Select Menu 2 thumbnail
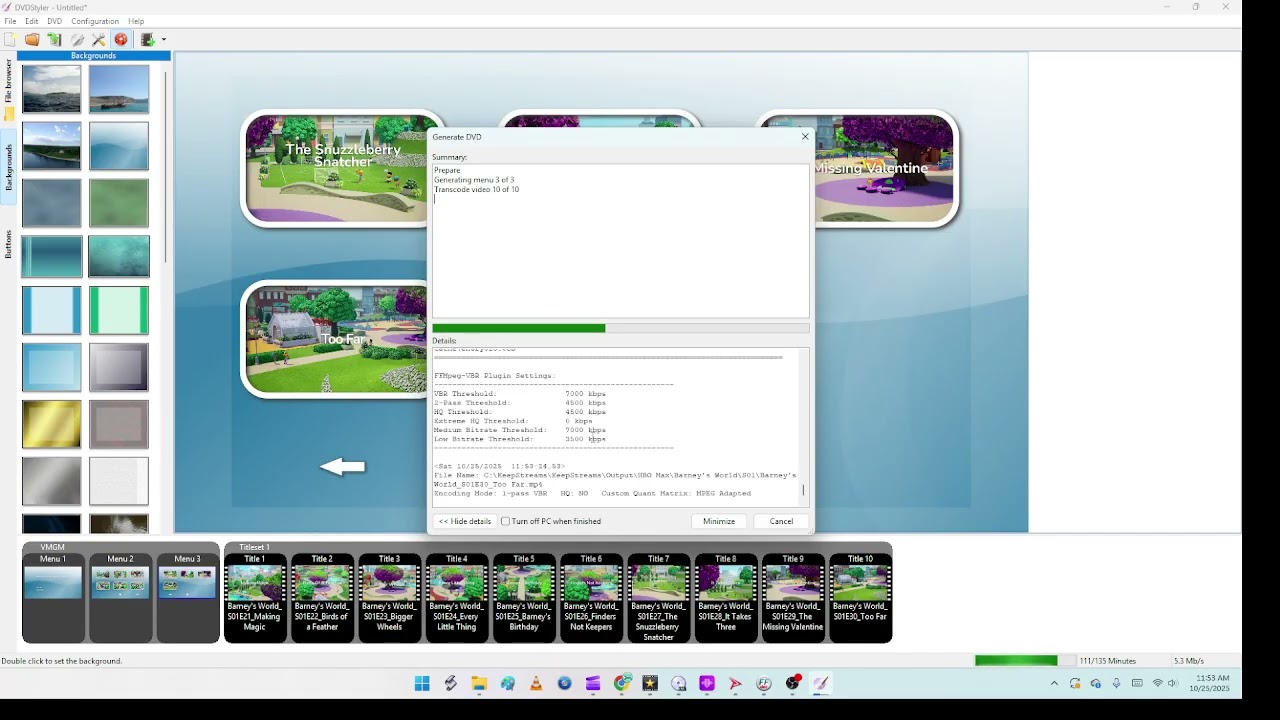Image resolution: width=1280 pixels, height=720 pixels. click(120, 597)
